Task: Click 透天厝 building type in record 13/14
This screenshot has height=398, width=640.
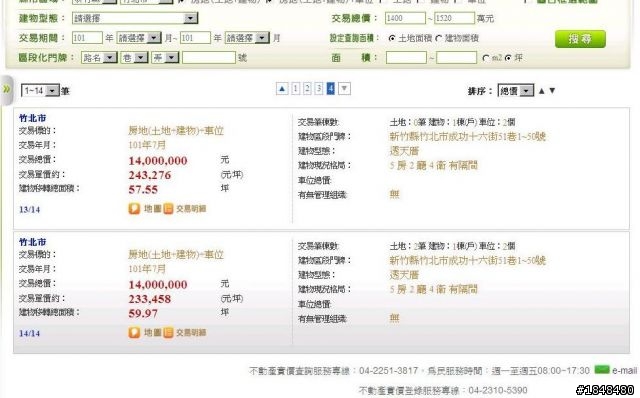Action: [404, 151]
